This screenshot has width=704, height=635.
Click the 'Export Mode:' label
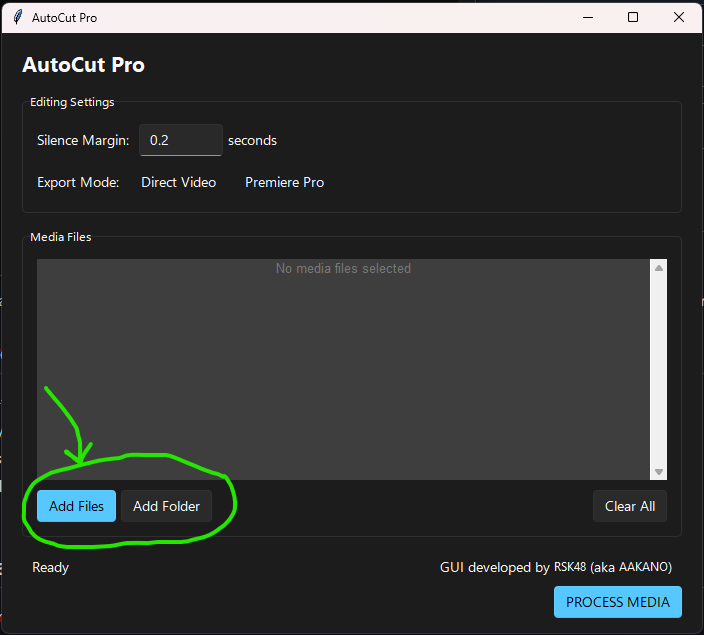78,182
